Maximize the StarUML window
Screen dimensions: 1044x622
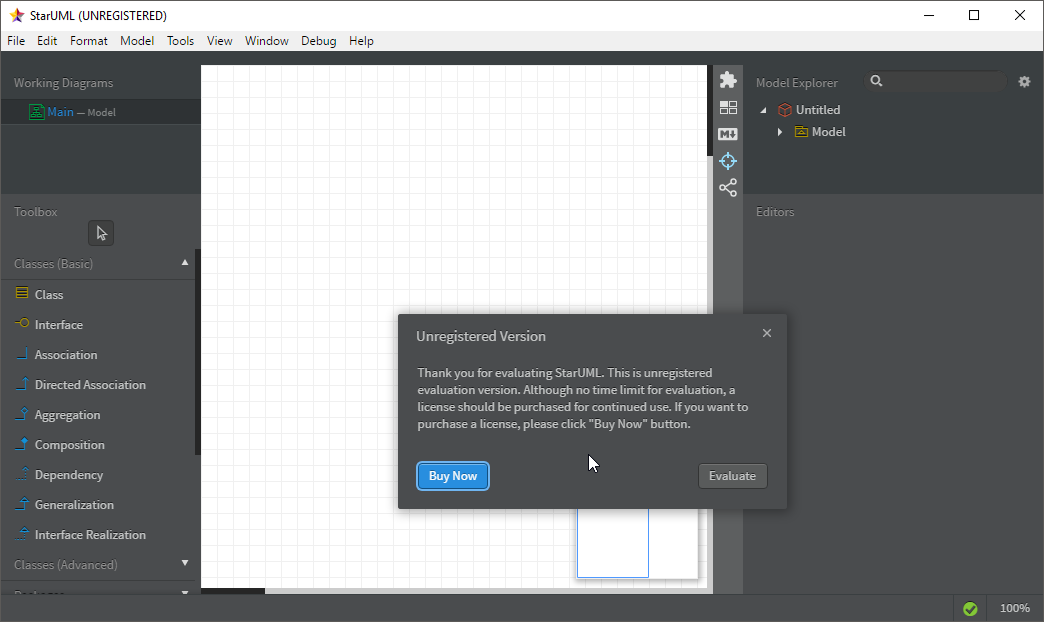[973, 15]
